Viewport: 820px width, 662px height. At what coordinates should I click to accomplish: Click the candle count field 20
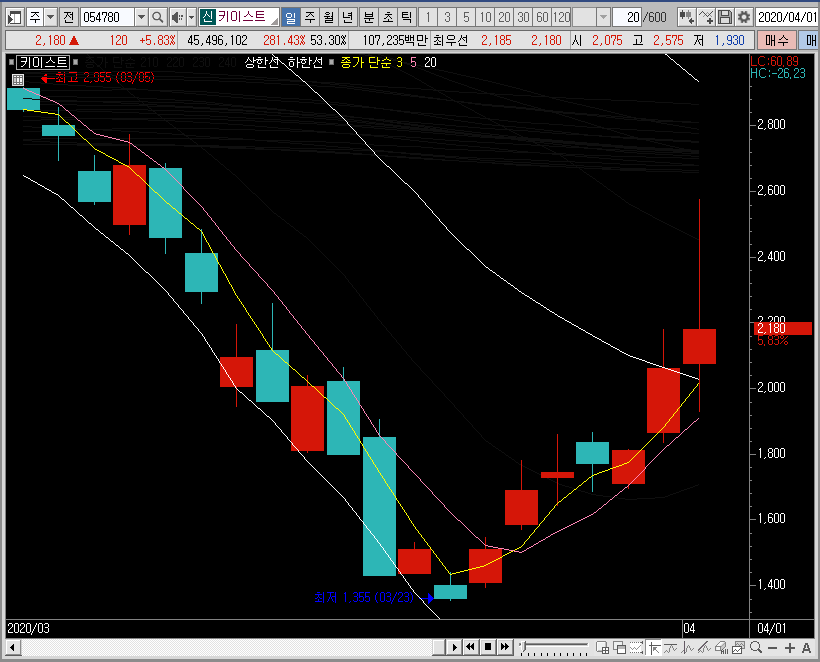pyautogui.click(x=627, y=17)
